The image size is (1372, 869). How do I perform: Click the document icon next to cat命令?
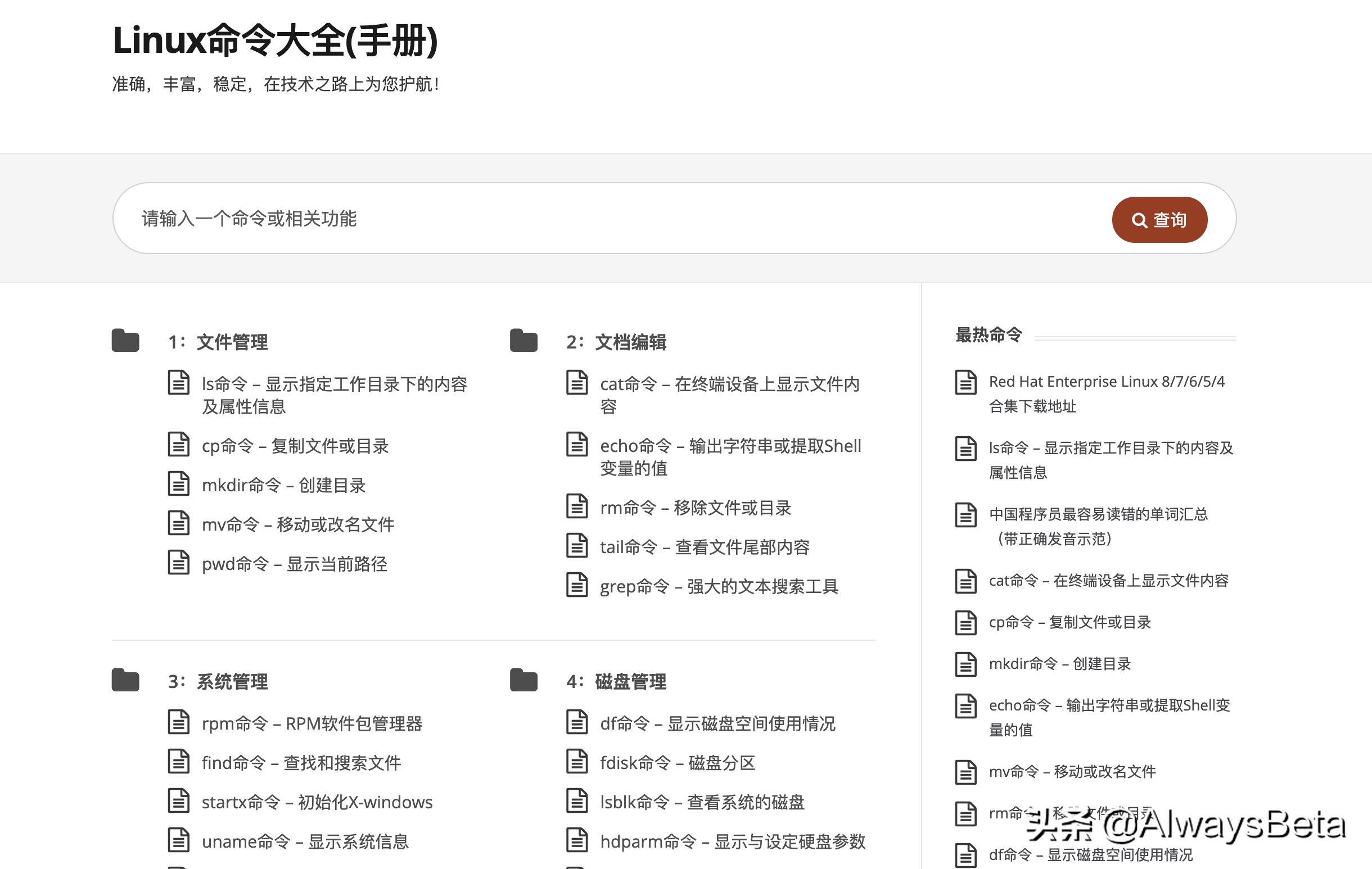pyautogui.click(x=577, y=383)
